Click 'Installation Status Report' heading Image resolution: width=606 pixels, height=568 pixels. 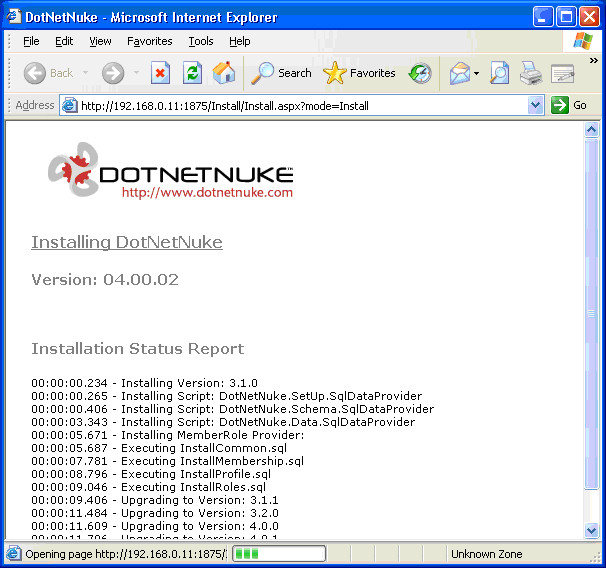pyautogui.click(x=138, y=349)
